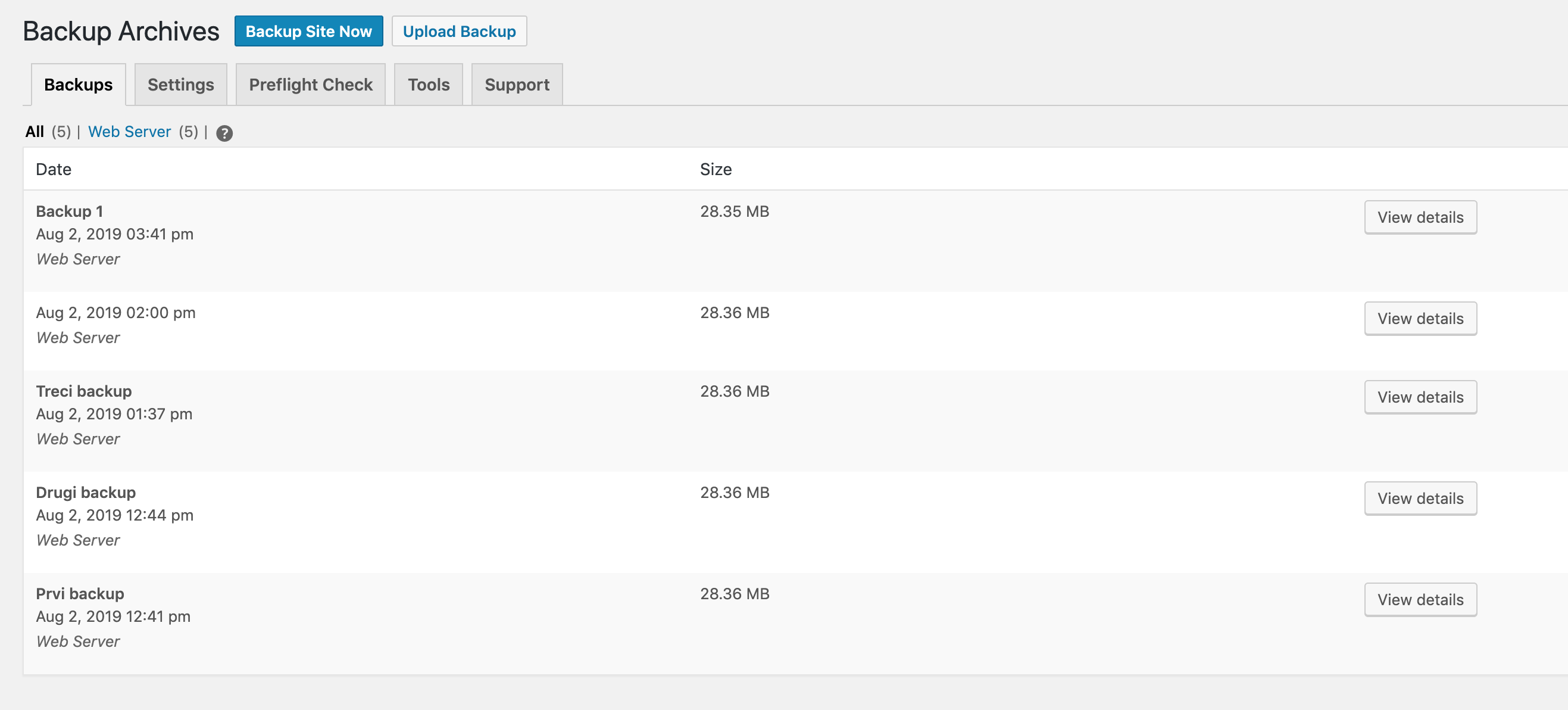This screenshot has width=1568, height=710.
Task: View details of Drugi backup
Action: (x=1420, y=497)
